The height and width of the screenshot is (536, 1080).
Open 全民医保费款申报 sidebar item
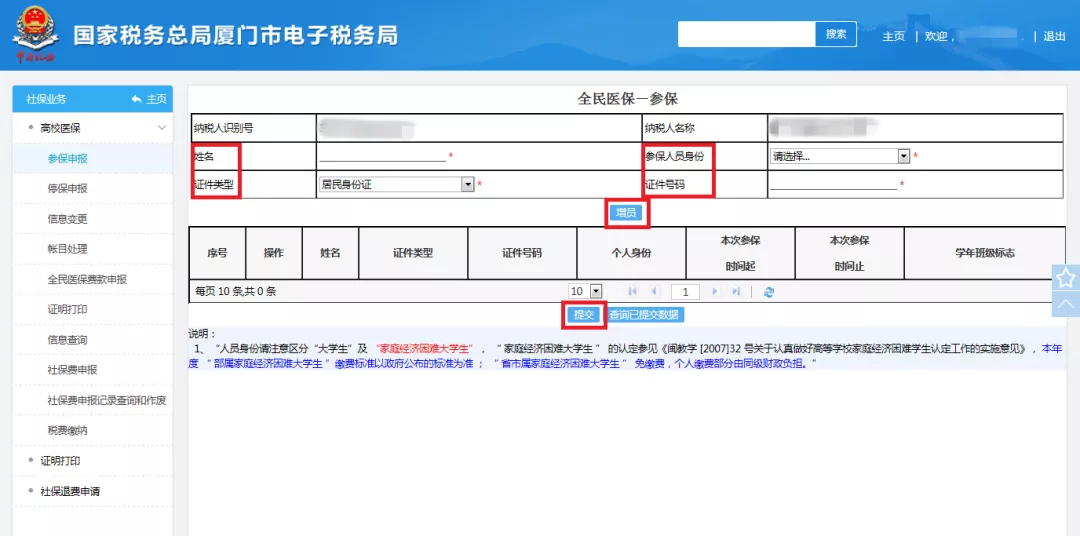87,279
